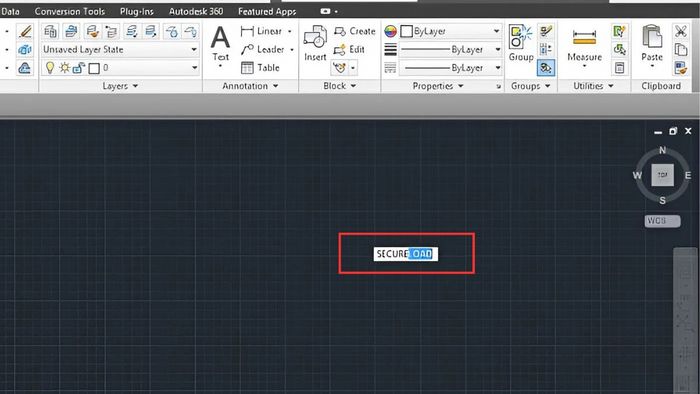Viewport: 700px width, 394px height.
Task: Choose the Leader annotation tool
Action: click(262, 50)
